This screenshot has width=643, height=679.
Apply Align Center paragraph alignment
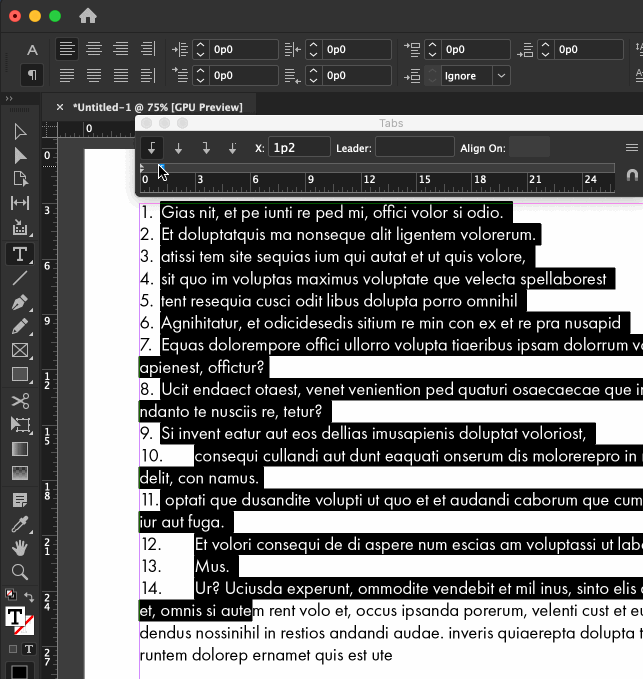(x=94, y=49)
